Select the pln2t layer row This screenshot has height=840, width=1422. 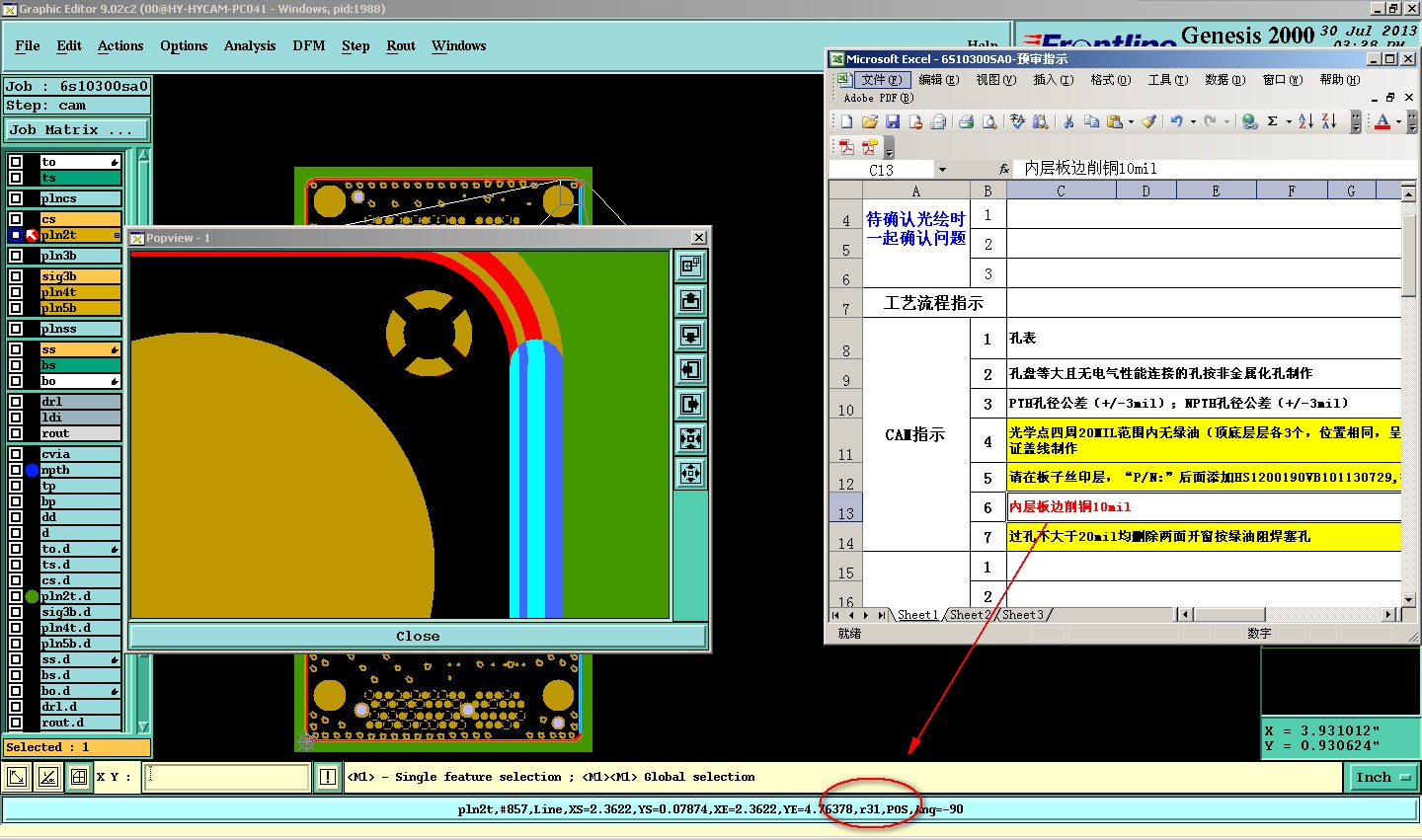click(x=80, y=235)
